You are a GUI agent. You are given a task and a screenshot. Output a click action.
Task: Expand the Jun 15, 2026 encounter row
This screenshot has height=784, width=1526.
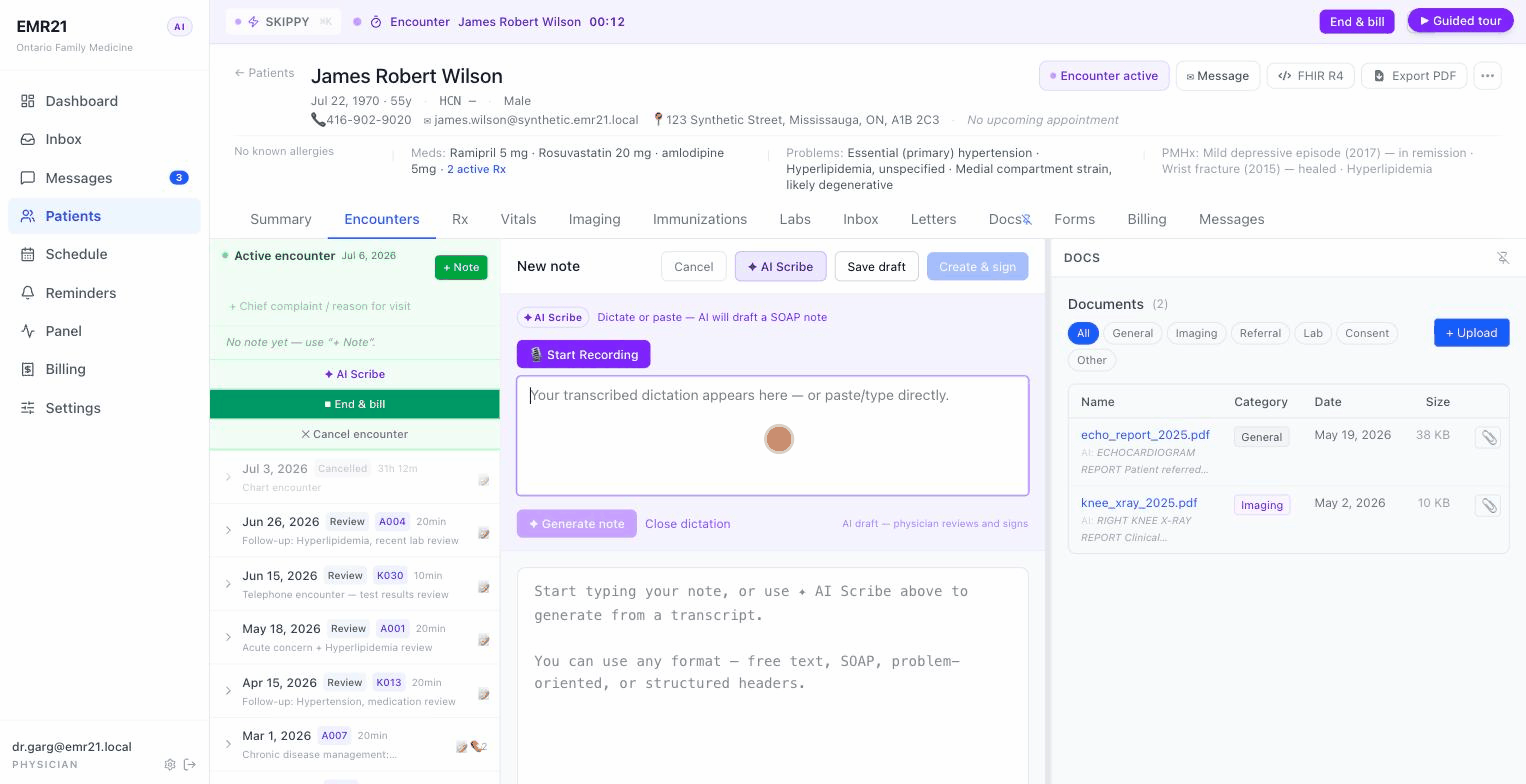(228, 584)
